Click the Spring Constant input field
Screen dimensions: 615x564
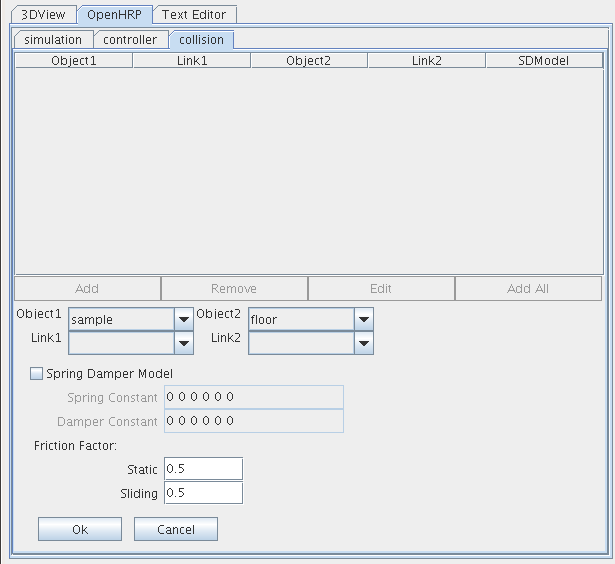(254, 397)
